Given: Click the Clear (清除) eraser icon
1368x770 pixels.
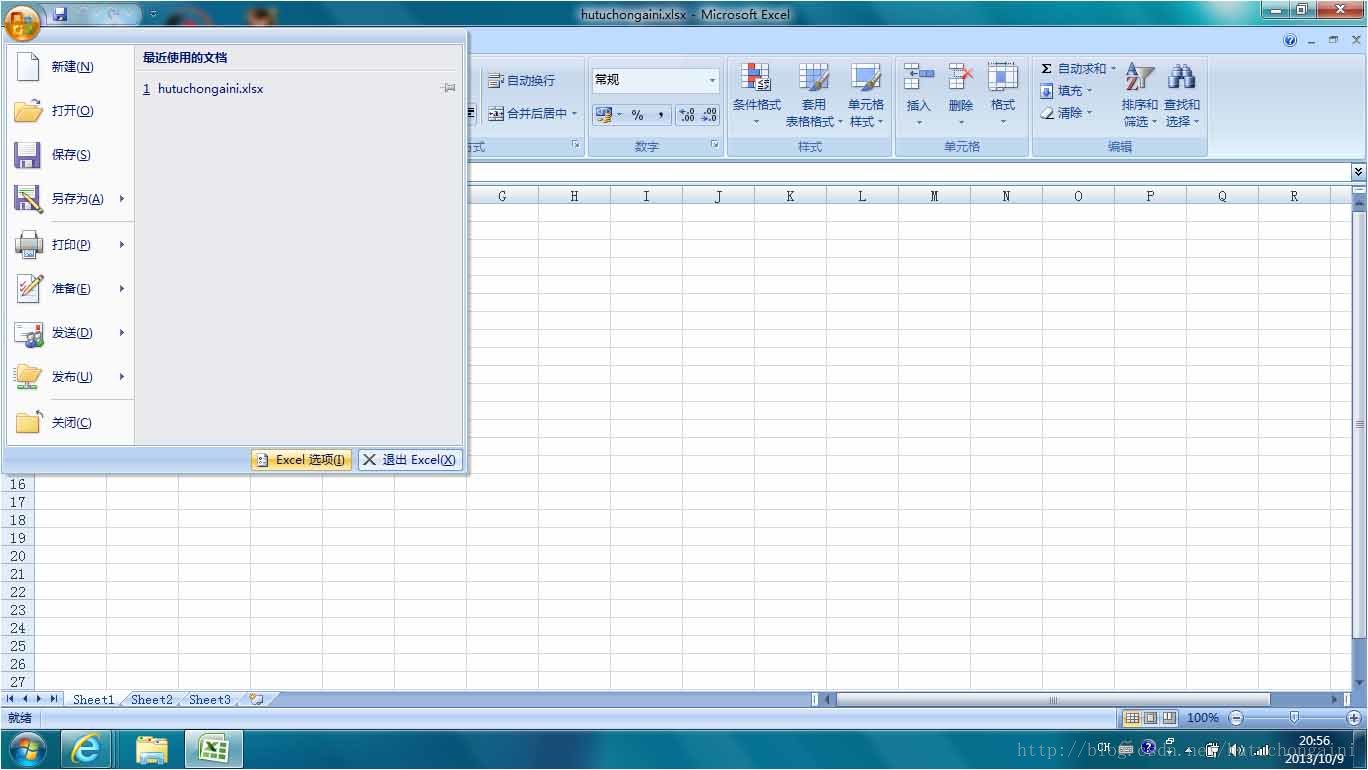Looking at the screenshot, I should pos(1047,113).
